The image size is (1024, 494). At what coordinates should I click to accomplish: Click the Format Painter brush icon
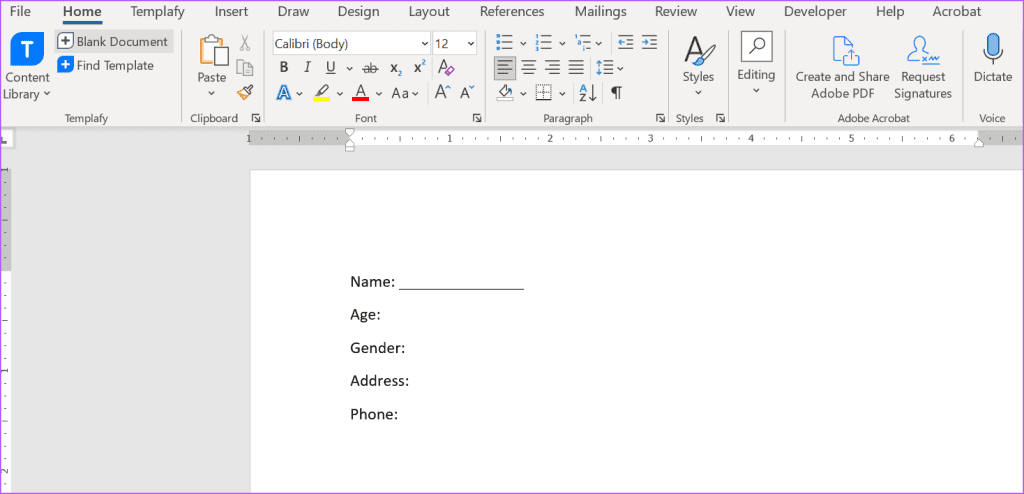pos(245,93)
